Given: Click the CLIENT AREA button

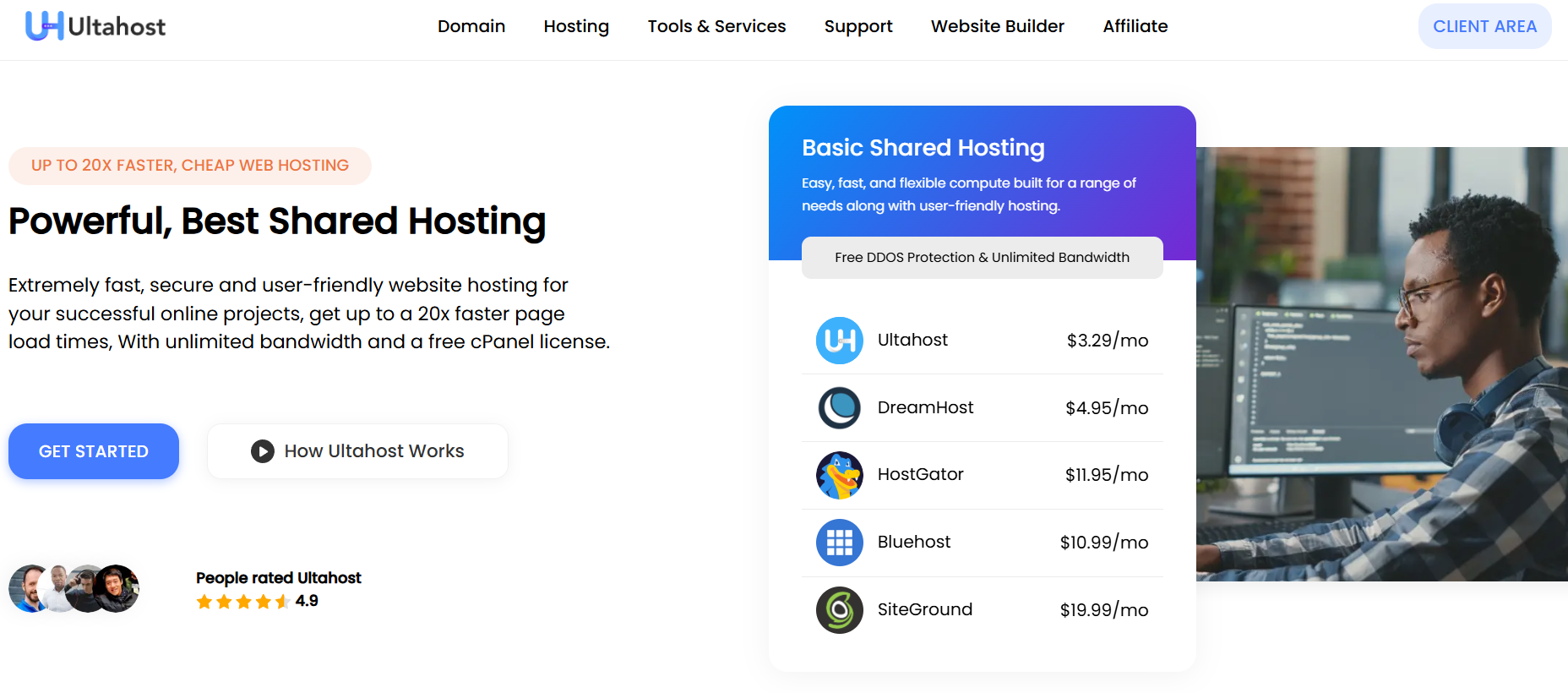Looking at the screenshot, I should (1484, 26).
